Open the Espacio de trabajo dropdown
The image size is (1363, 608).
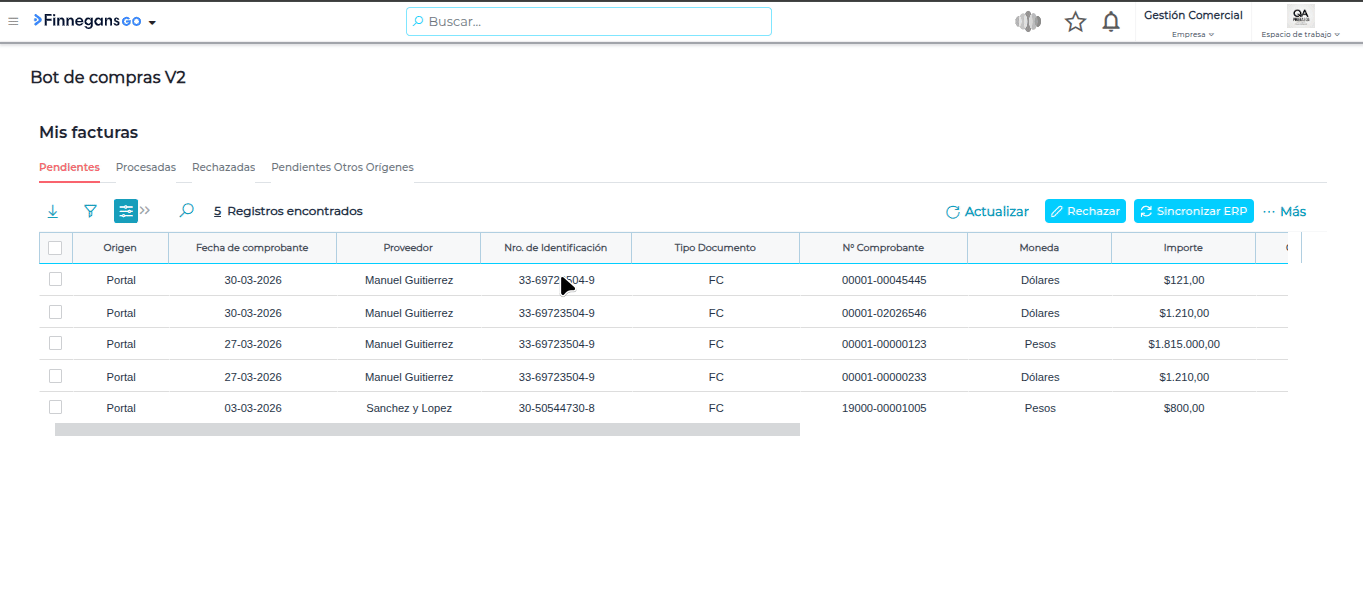coord(1300,34)
